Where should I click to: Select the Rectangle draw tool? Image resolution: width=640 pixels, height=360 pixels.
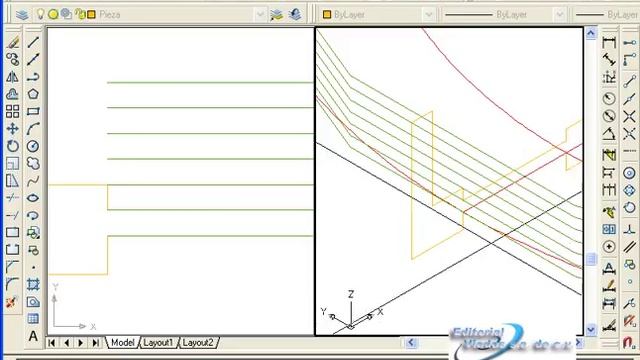(33, 111)
